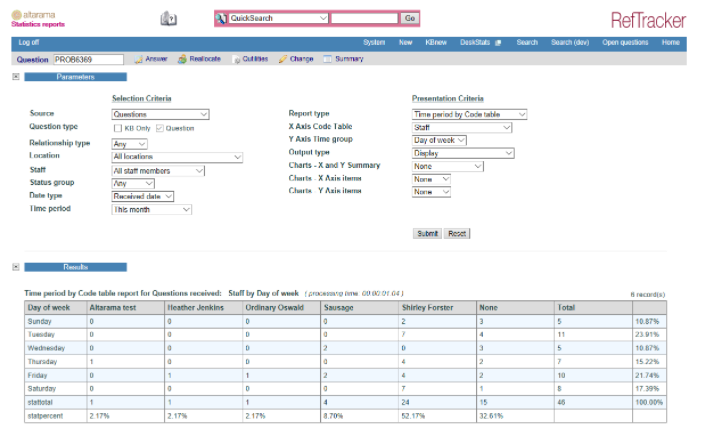Click the help icon beside the logo
The width and height of the screenshot is (702, 436).
pyautogui.click(x=168, y=19)
